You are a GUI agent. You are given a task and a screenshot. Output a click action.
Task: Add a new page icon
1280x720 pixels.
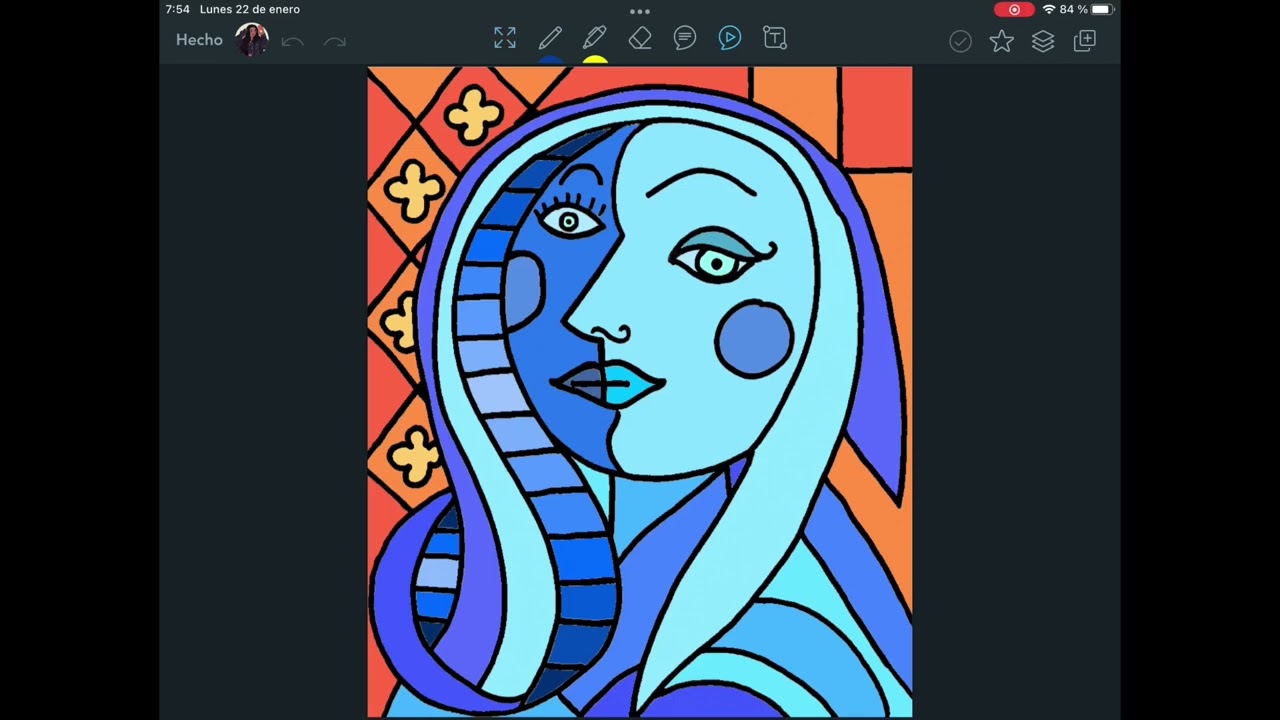(x=1085, y=41)
